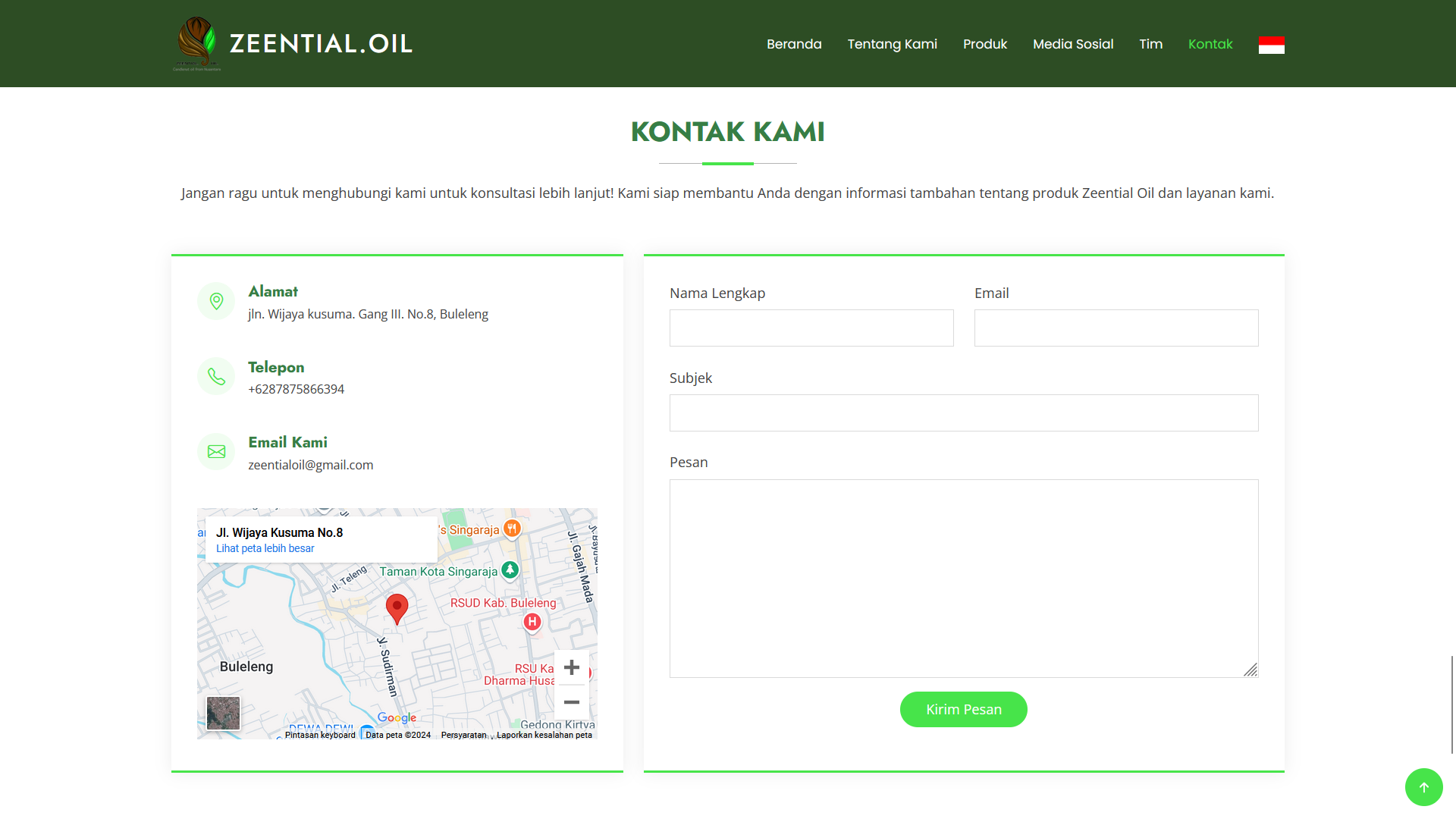Click the red map pin marker
The image size is (1456, 819).
coord(397,607)
